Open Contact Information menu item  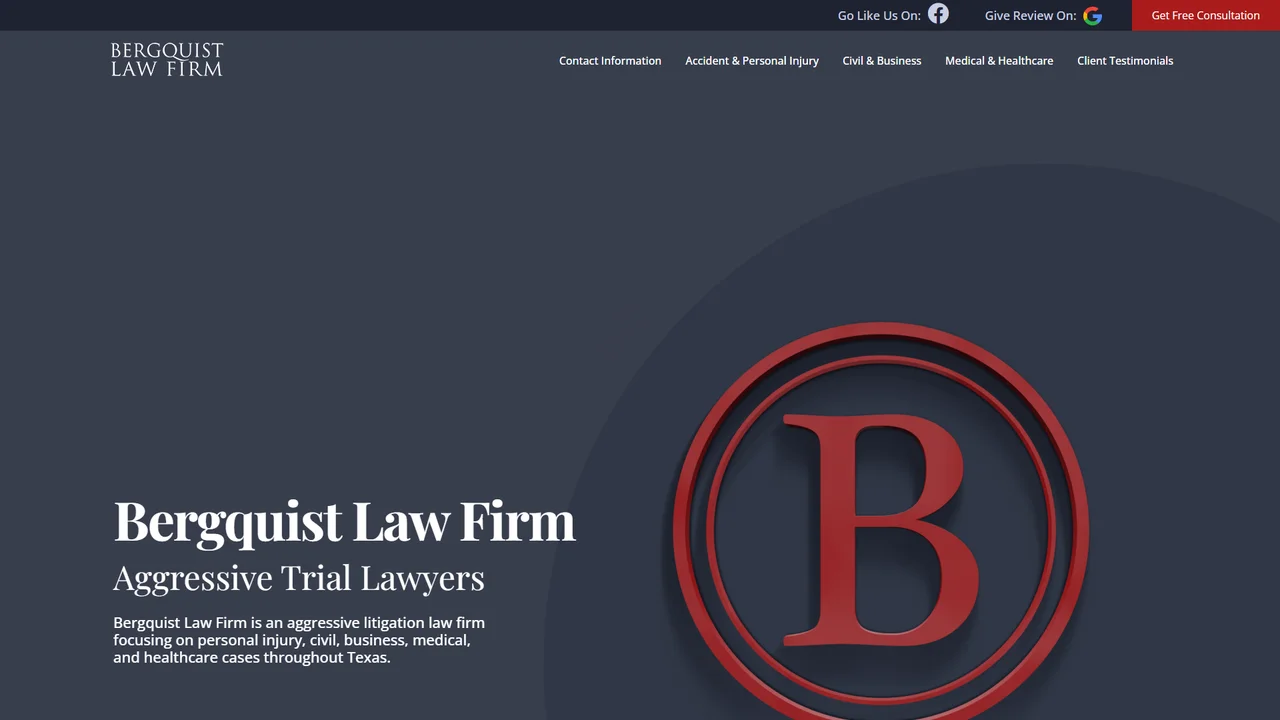[x=610, y=61]
